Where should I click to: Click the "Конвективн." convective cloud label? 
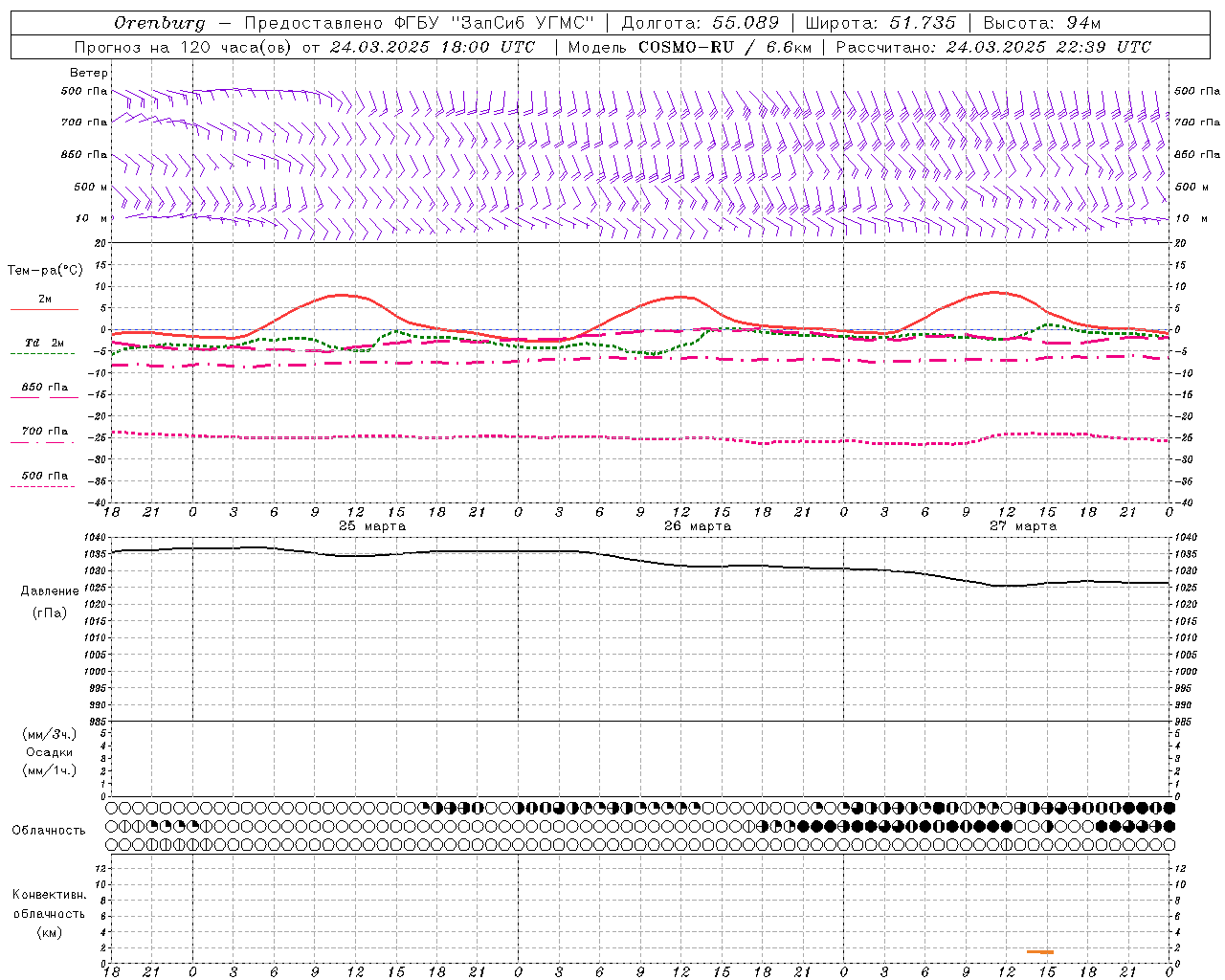point(49,895)
